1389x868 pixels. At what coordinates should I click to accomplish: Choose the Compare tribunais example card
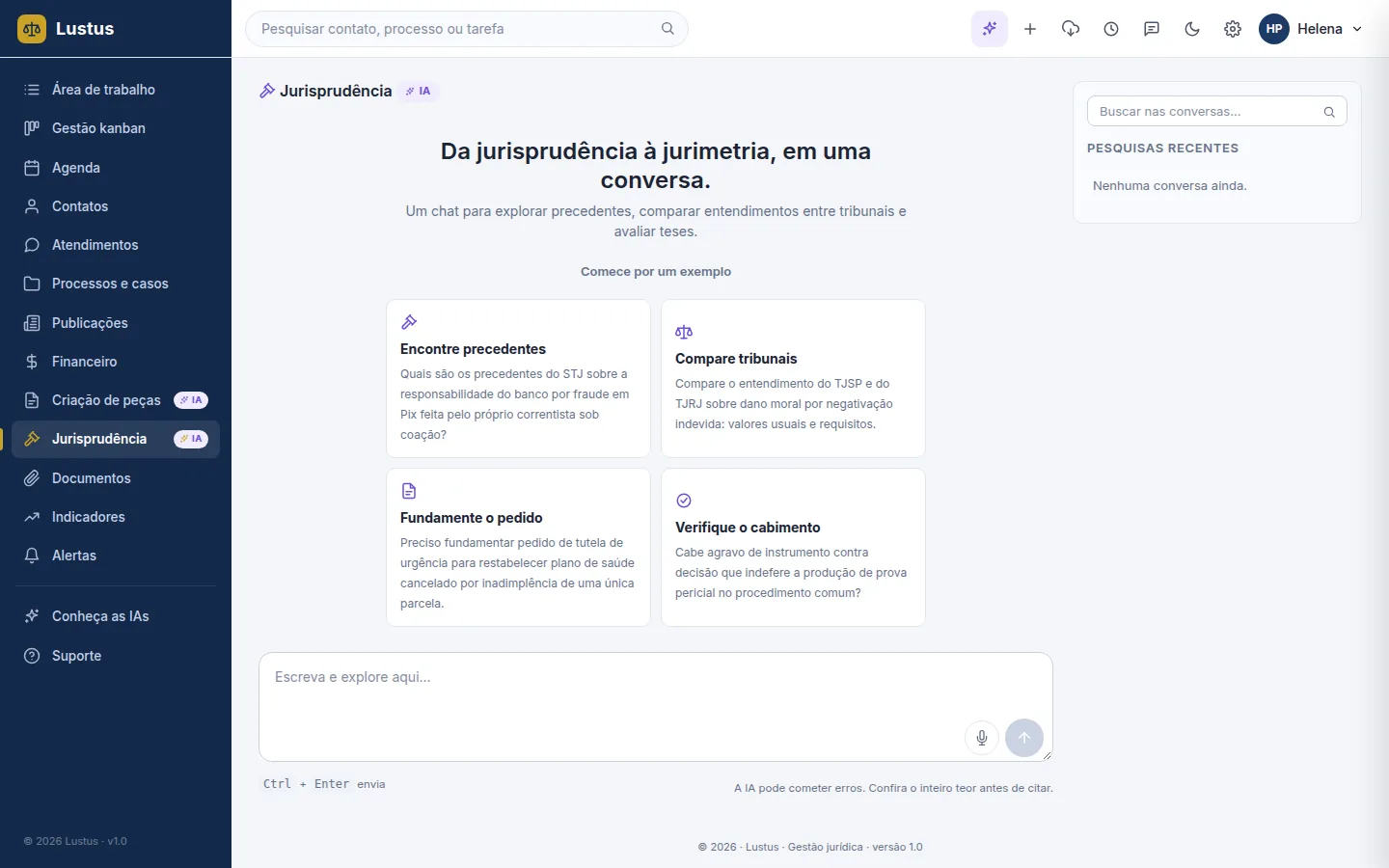tap(793, 378)
